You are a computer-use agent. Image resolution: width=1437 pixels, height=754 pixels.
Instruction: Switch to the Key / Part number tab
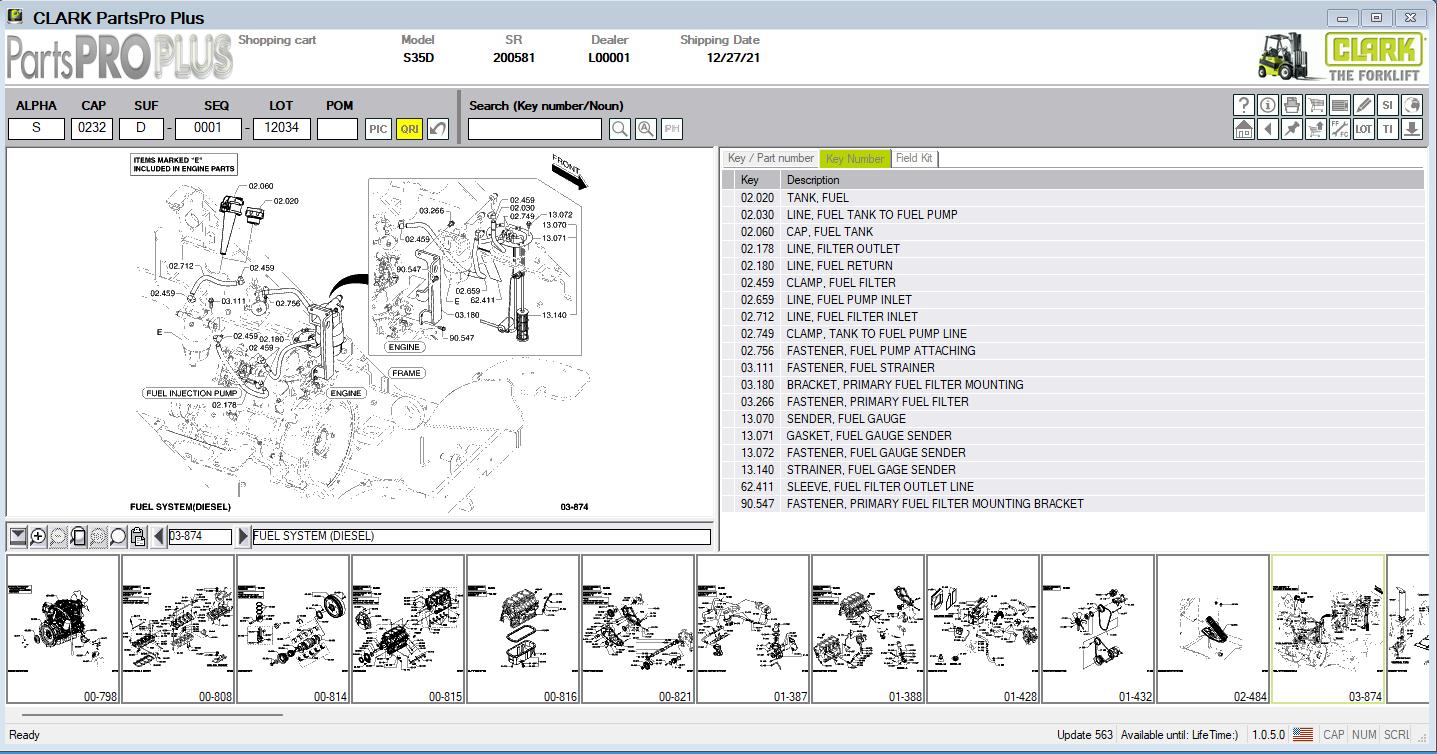click(x=771, y=158)
